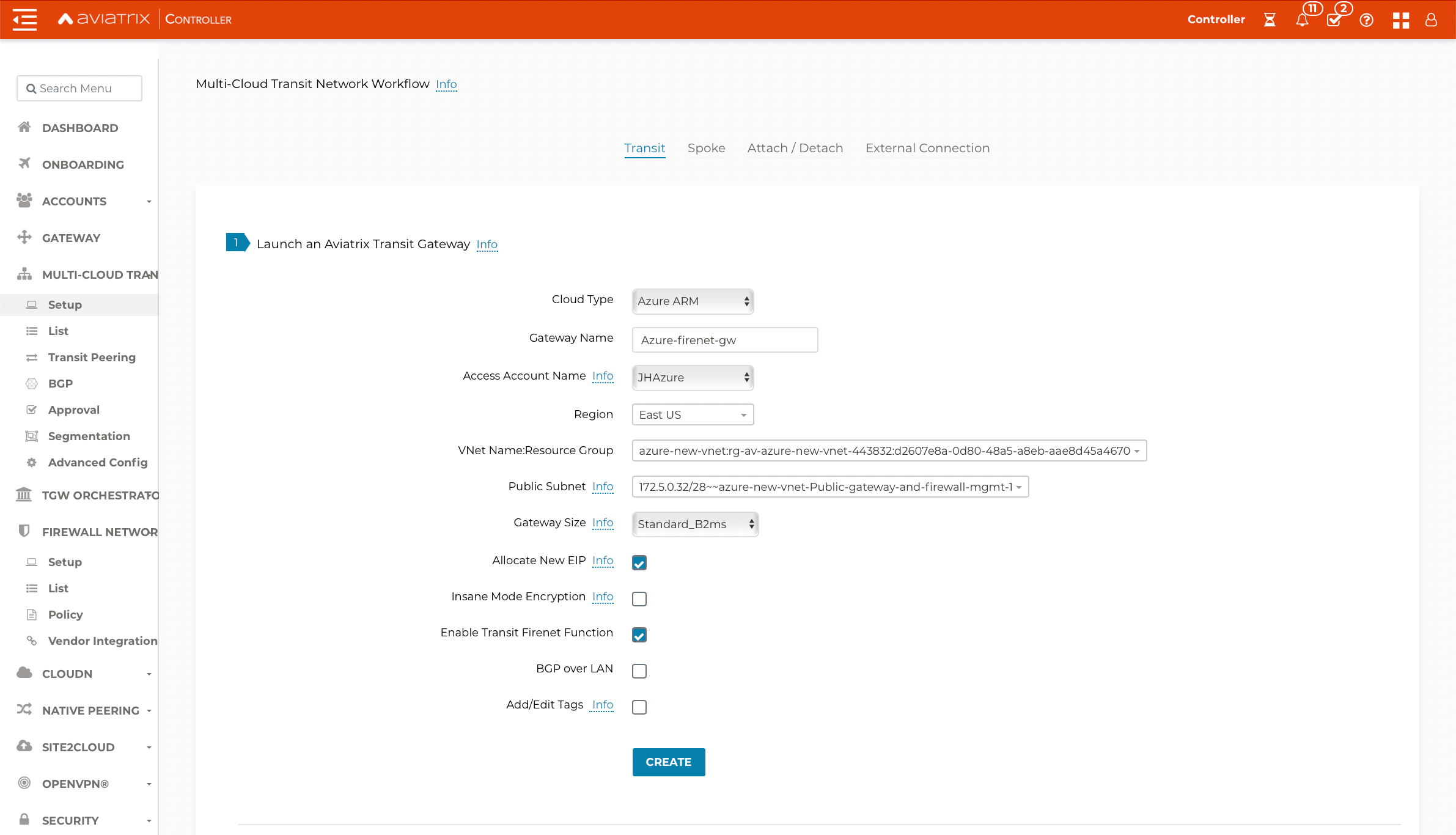Screen dimensions: 1456x835
Task: Click the CREATE button
Action: [x=669, y=762]
